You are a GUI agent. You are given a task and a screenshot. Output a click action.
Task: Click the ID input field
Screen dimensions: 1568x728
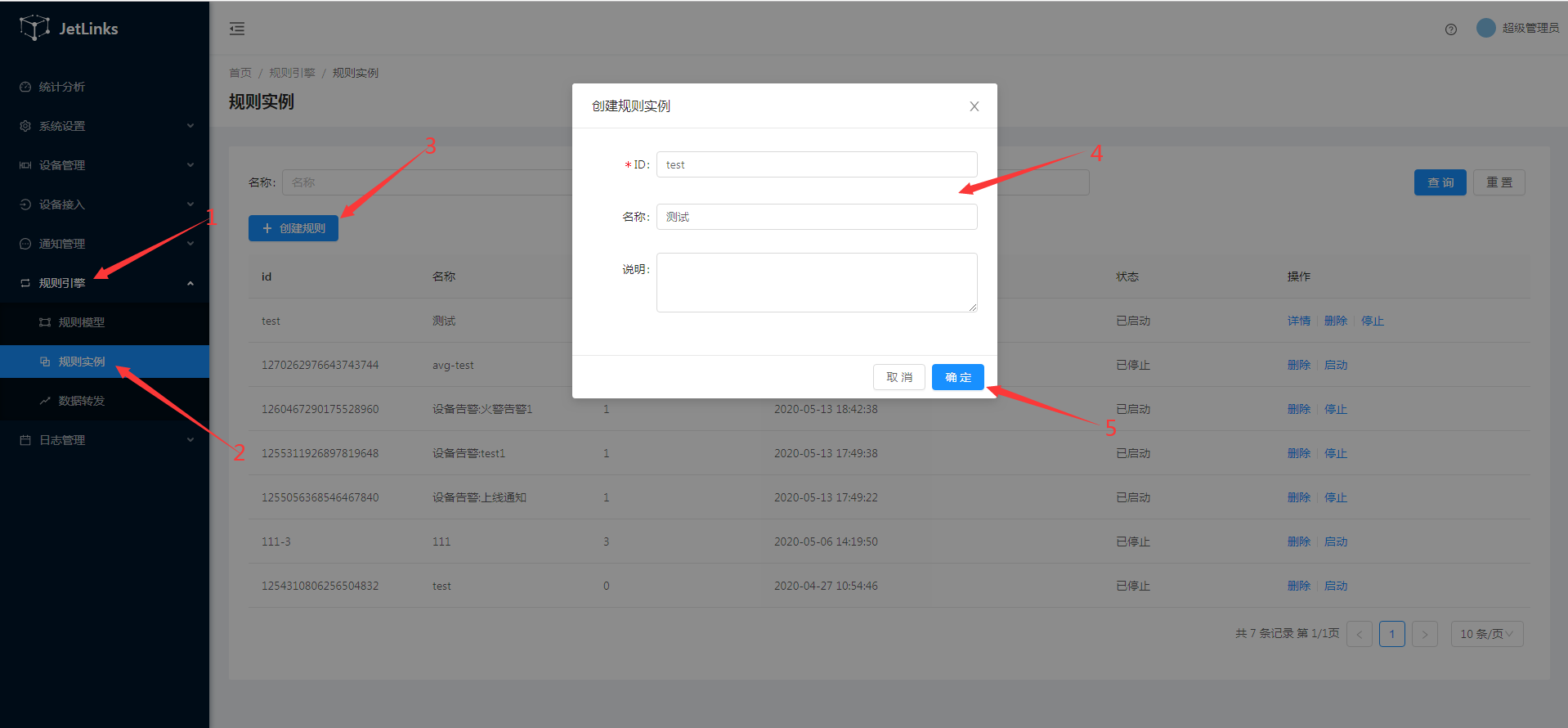pyautogui.click(x=816, y=164)
